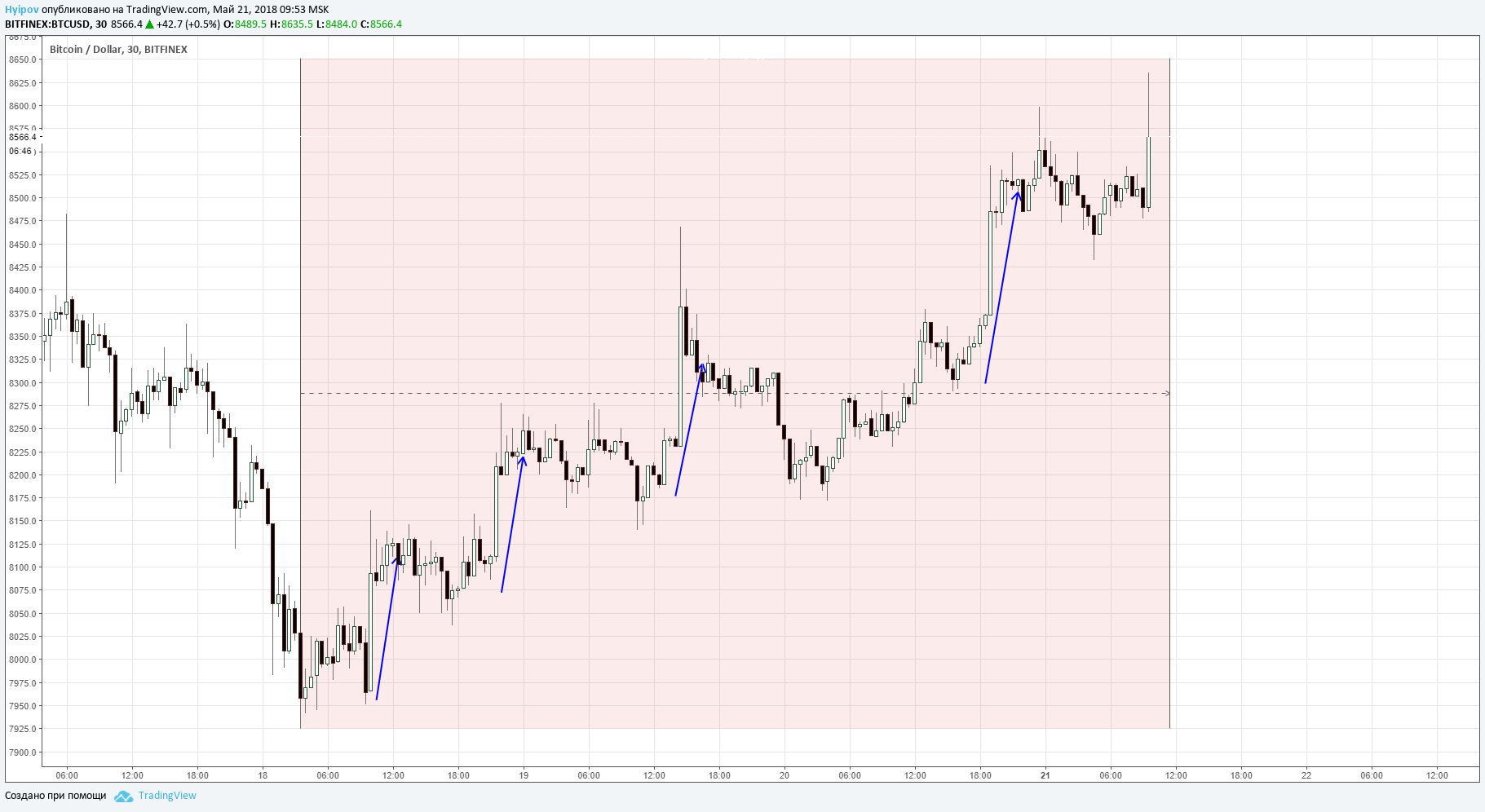Screen dimensions: 1485x812
Task: Click the Bitcoin / Dollar, 30, BITFINEX chart title
Action: pyautogui.click(x=118, y=50)
